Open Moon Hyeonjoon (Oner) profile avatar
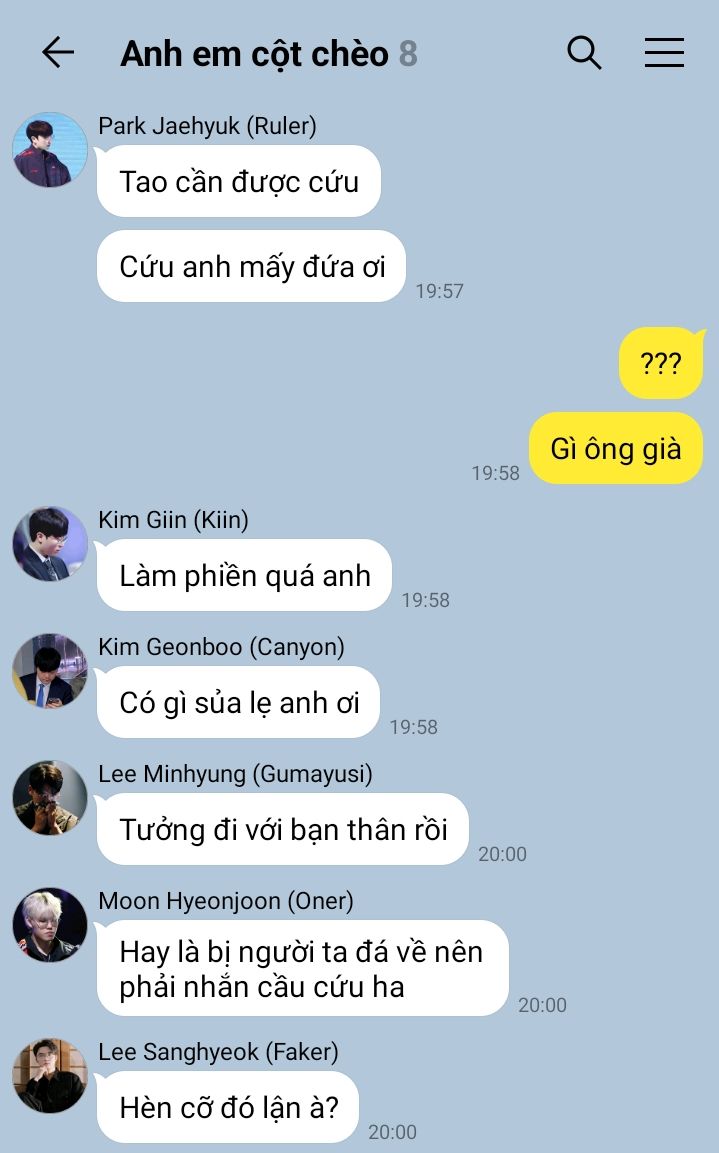719x1153 pixels. click(x=50, y=925)
